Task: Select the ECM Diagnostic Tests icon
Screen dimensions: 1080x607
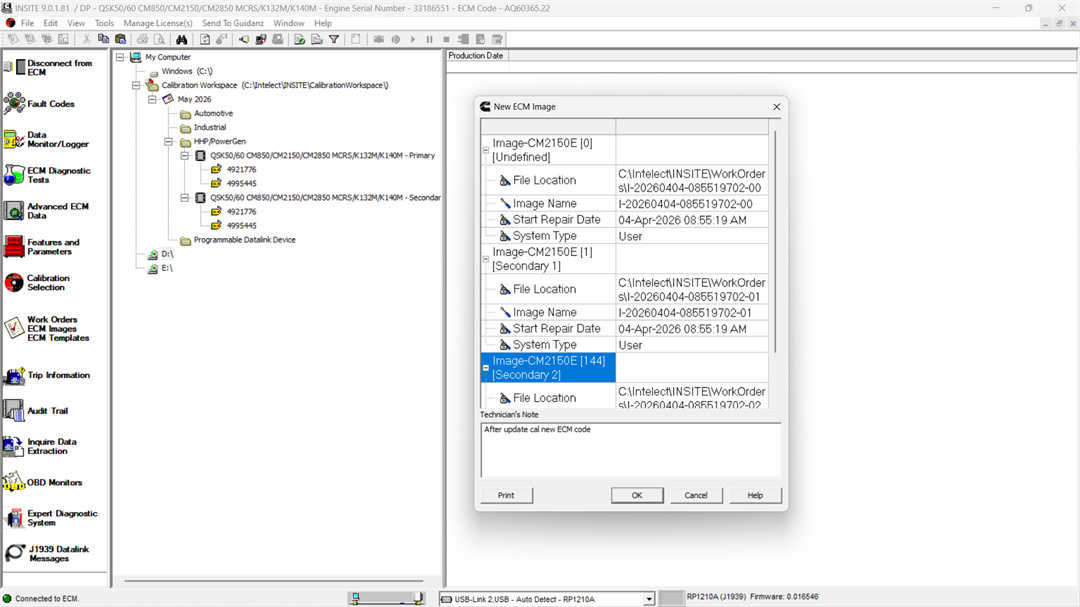Action: pyautogui.click(x=14, y=175)
